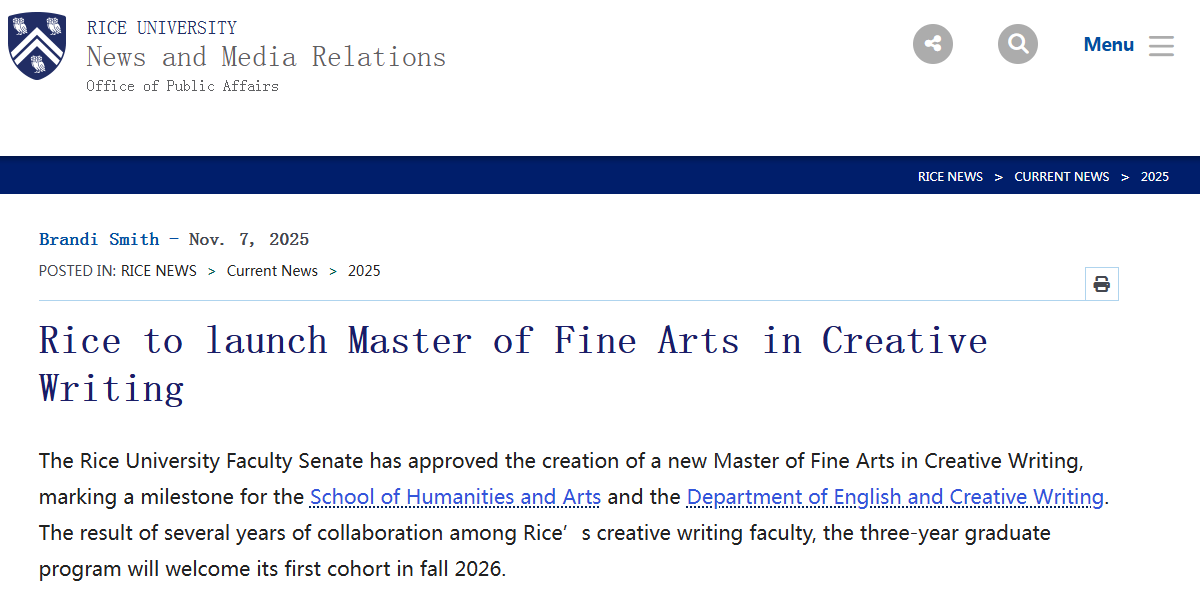
Task: Open the share options icon
Action: click(933, 44)
